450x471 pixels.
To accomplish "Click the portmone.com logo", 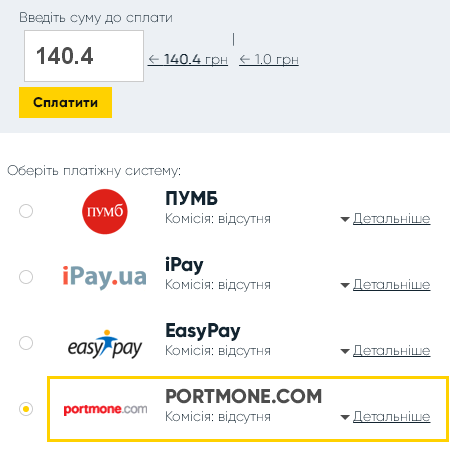I will (105, 409).
